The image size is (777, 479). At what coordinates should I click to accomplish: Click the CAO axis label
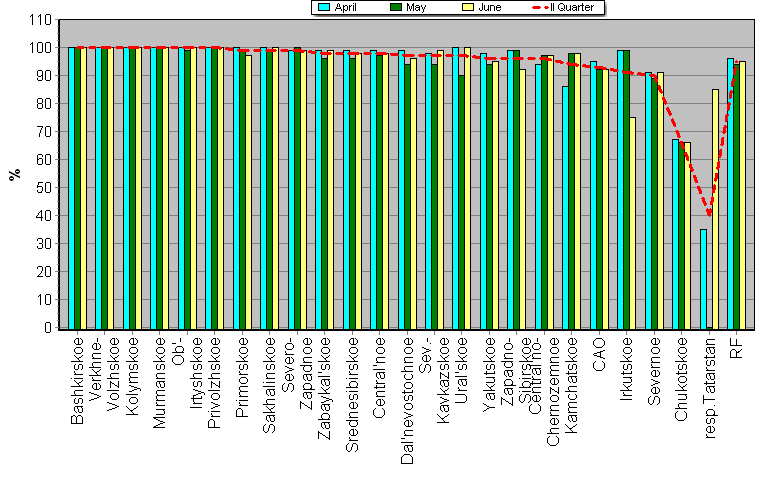pyautogui.click(x=599, y=355)
